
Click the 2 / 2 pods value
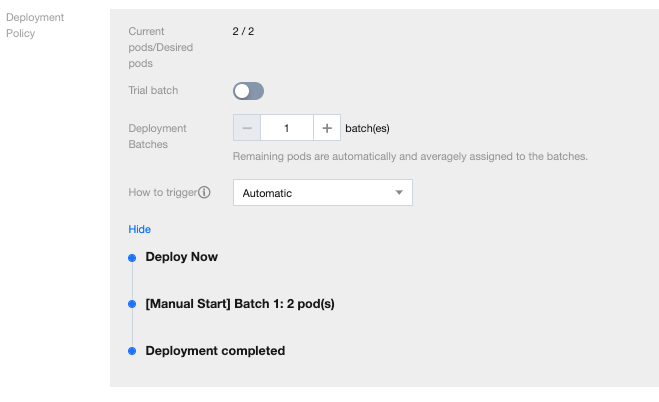tap(243, 32)
